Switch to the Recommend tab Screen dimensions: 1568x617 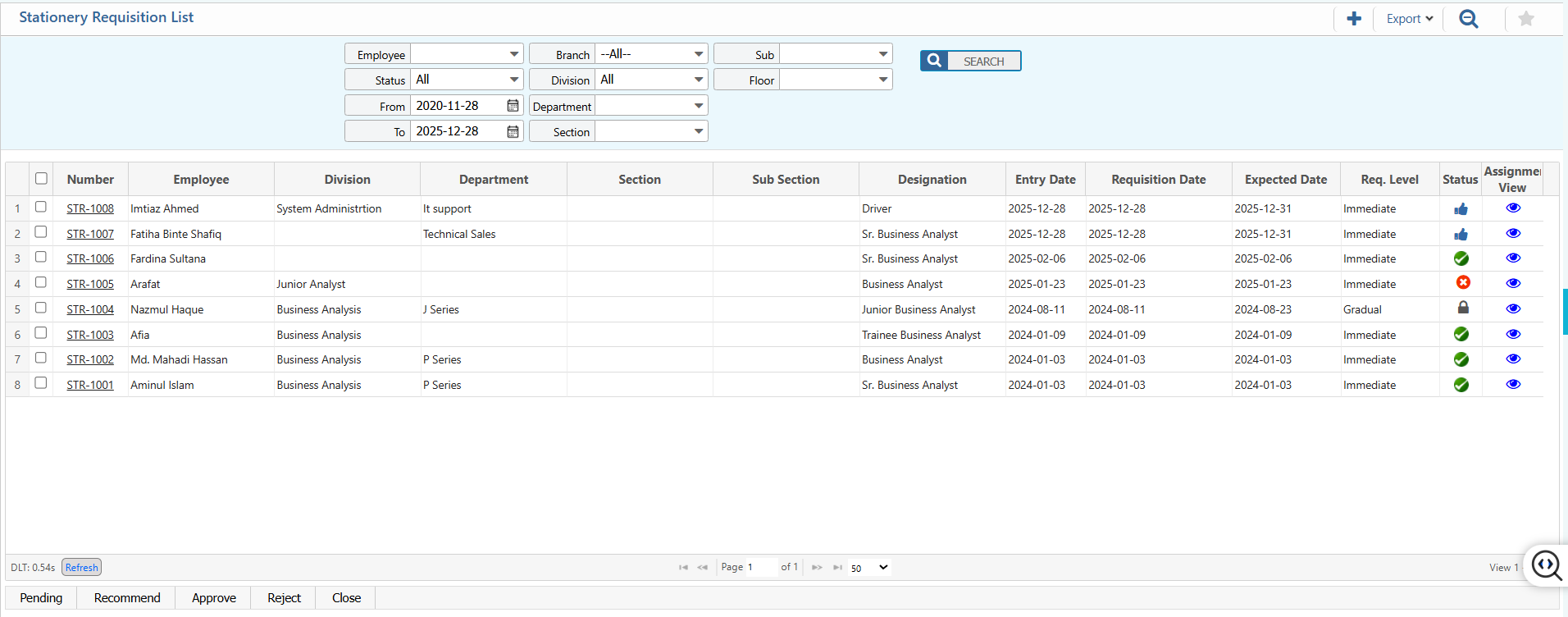127,598
